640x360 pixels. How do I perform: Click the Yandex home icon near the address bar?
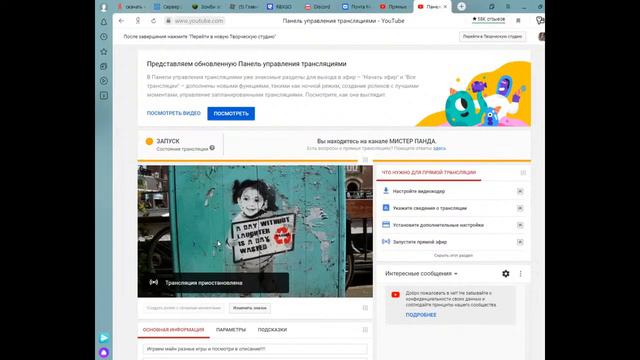pyautogui.click(x=138, y=21)
